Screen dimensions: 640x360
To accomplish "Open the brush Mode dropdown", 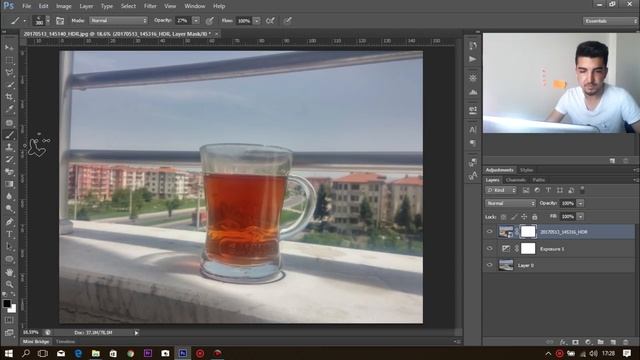I will pos(118,20).
